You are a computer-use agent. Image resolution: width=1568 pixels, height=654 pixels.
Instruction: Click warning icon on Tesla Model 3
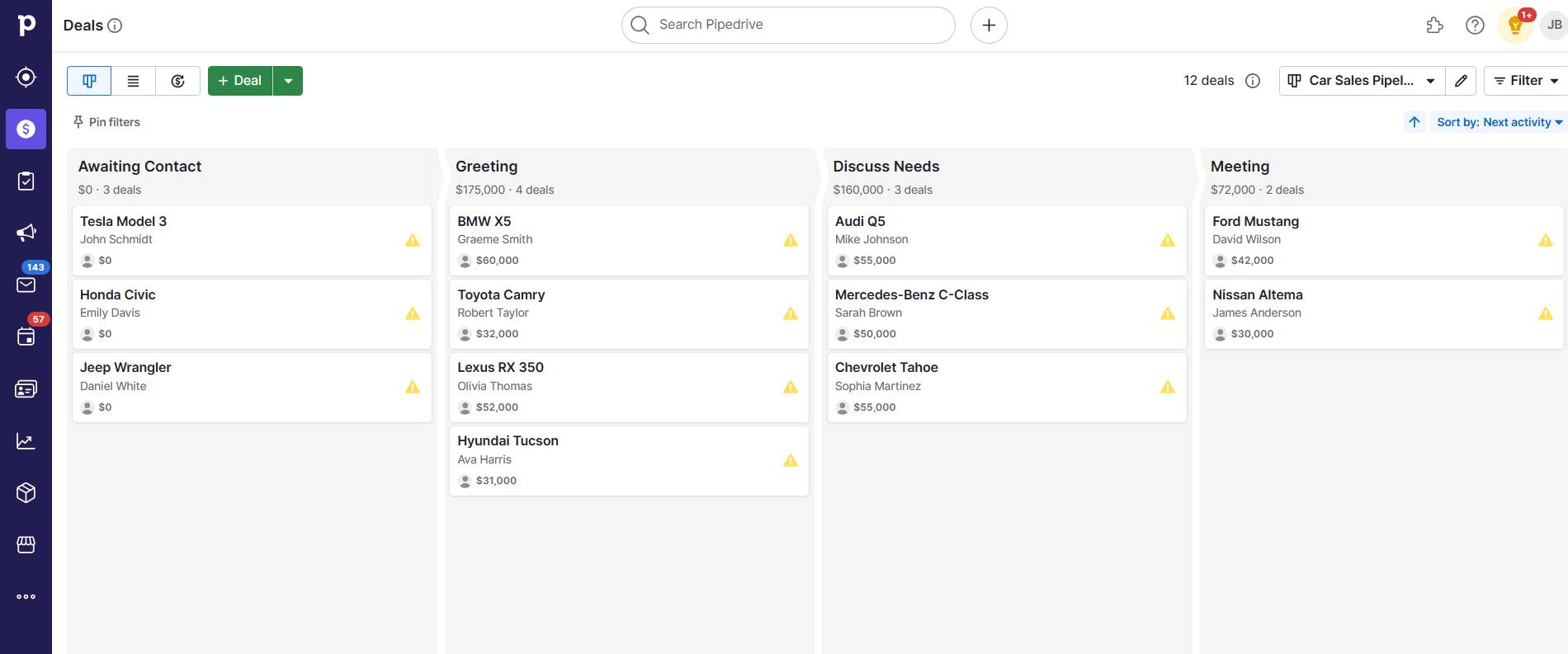click(413, 240)
